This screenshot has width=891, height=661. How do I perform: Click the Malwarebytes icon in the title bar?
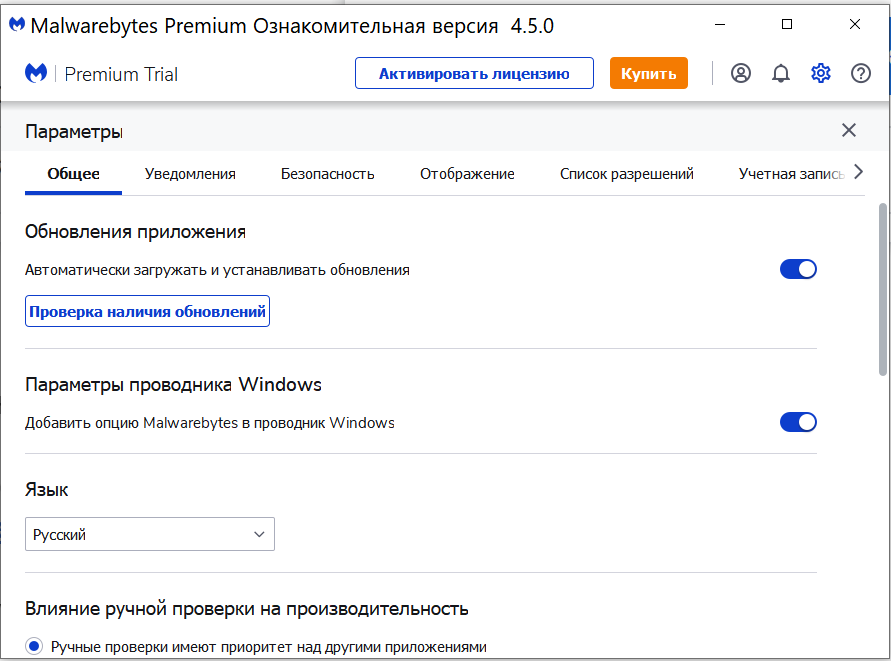17,24
